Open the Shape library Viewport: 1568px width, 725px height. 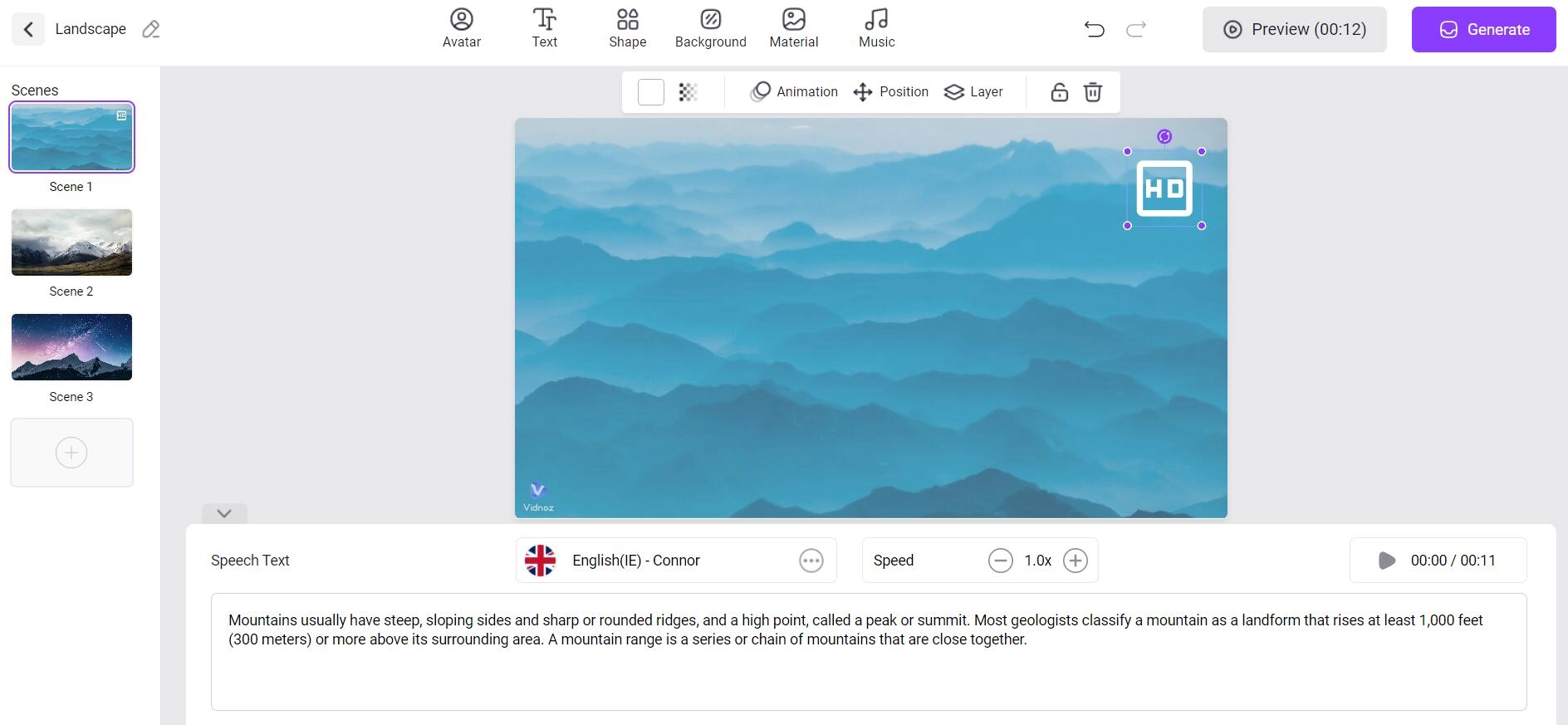tap(627, 29)
